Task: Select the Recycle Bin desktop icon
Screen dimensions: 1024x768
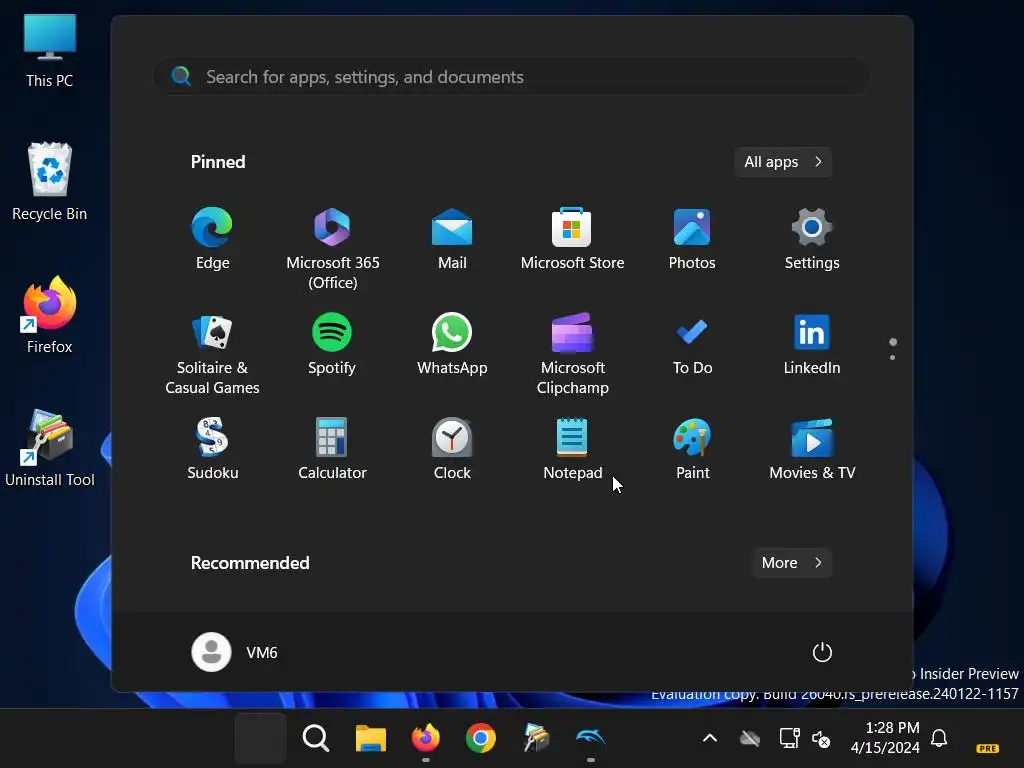Action: tap(50, 182)
